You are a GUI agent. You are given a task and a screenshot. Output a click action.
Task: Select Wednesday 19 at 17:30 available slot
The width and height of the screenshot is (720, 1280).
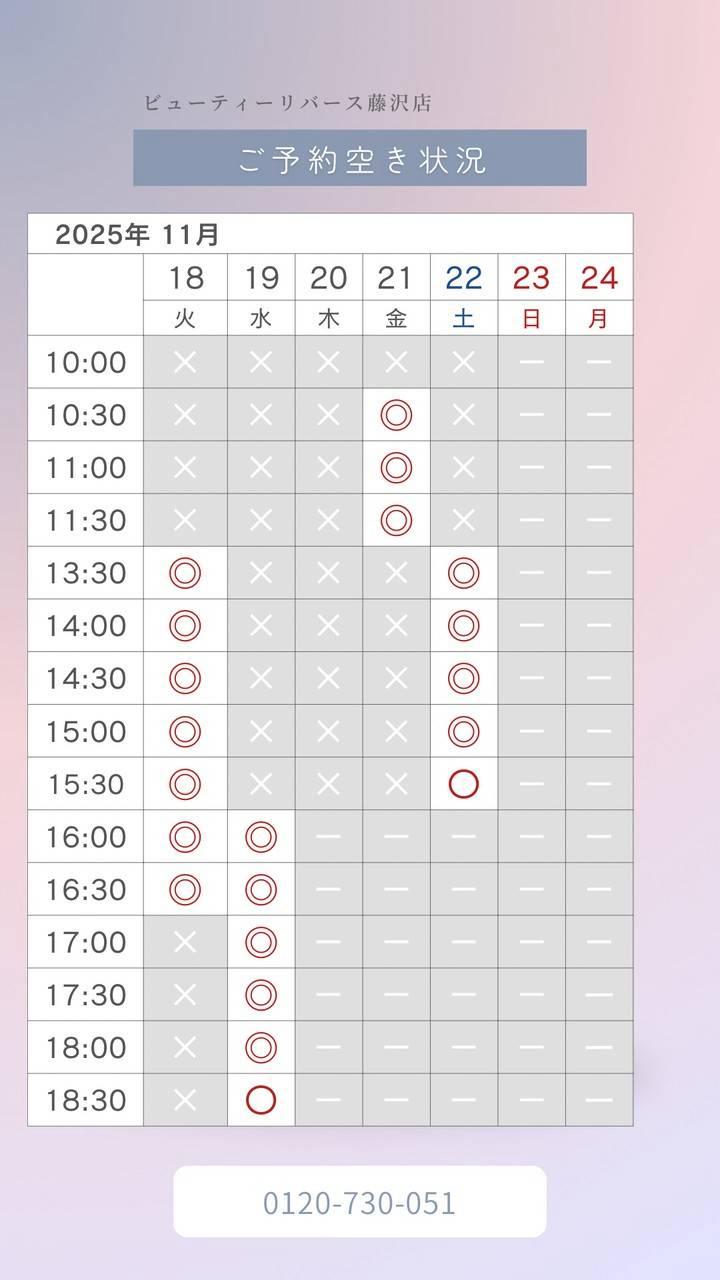(x=261, y=995)
